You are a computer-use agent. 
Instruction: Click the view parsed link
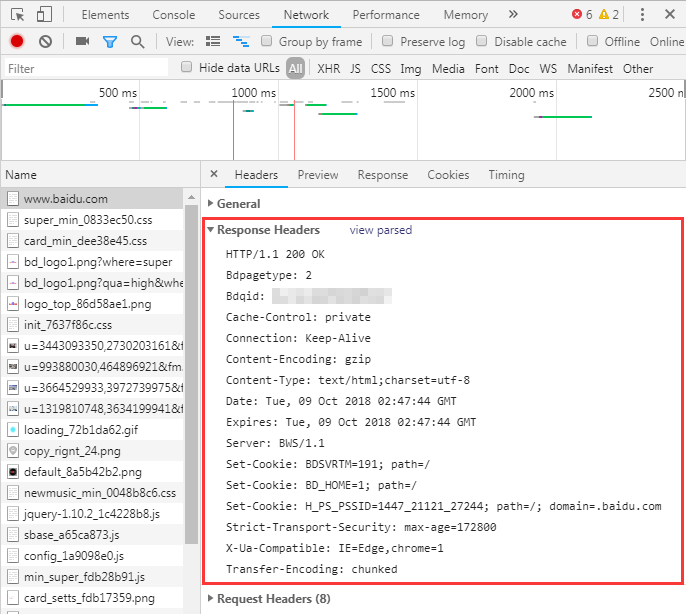380,230
